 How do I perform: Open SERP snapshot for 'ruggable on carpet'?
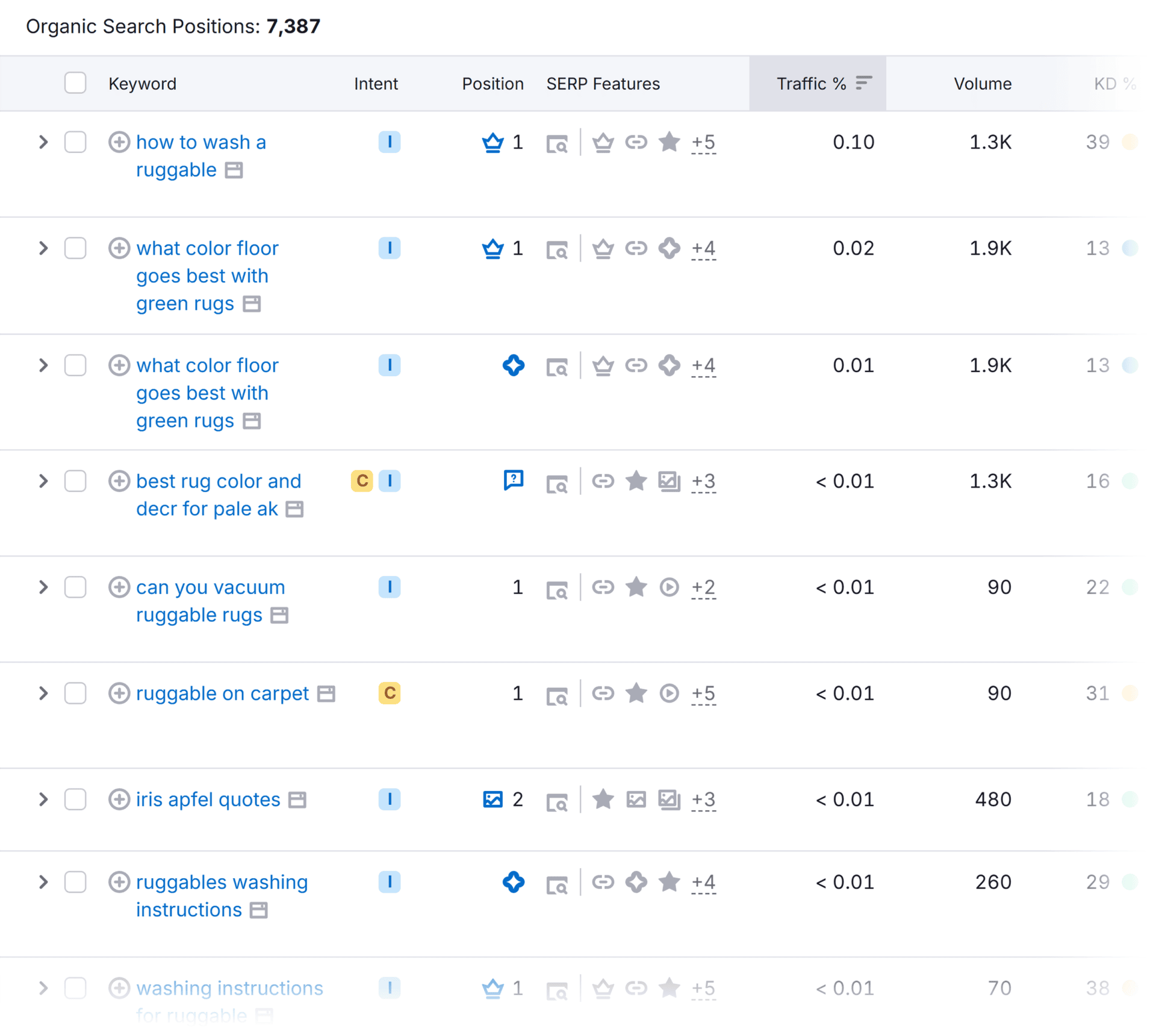pyautogui.click(x=557, y=695)
